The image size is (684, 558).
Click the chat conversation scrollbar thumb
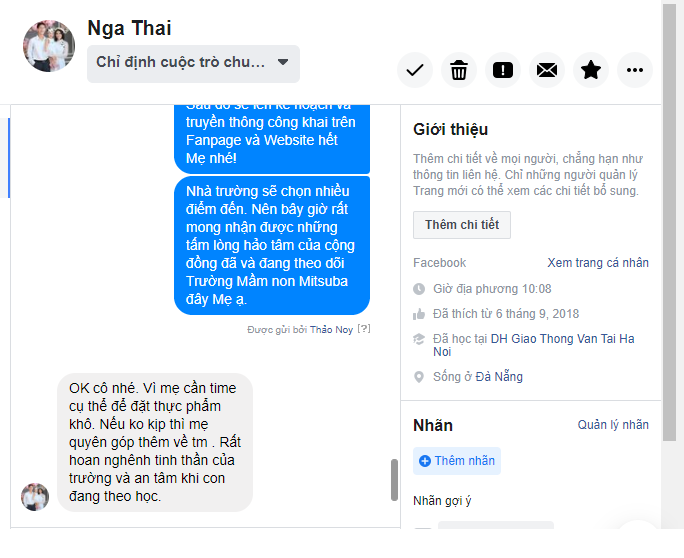[x=394, y=480]
